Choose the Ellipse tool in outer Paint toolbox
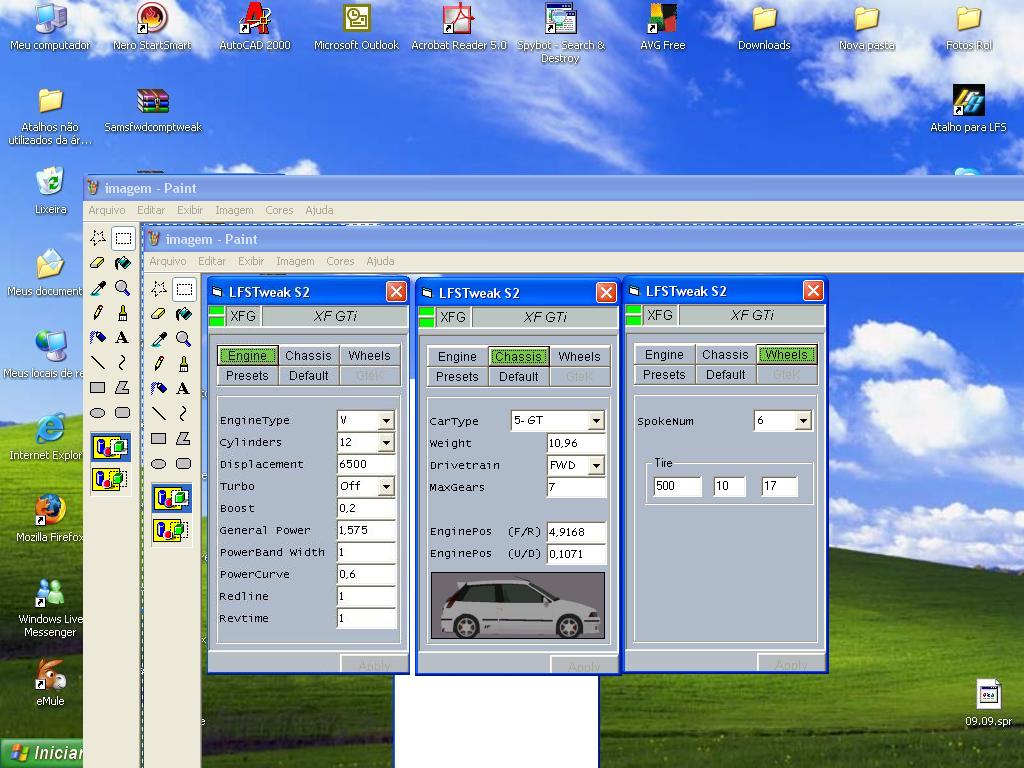The height and width of the screenshot is (768, 1024). click(x=98, y=412)
